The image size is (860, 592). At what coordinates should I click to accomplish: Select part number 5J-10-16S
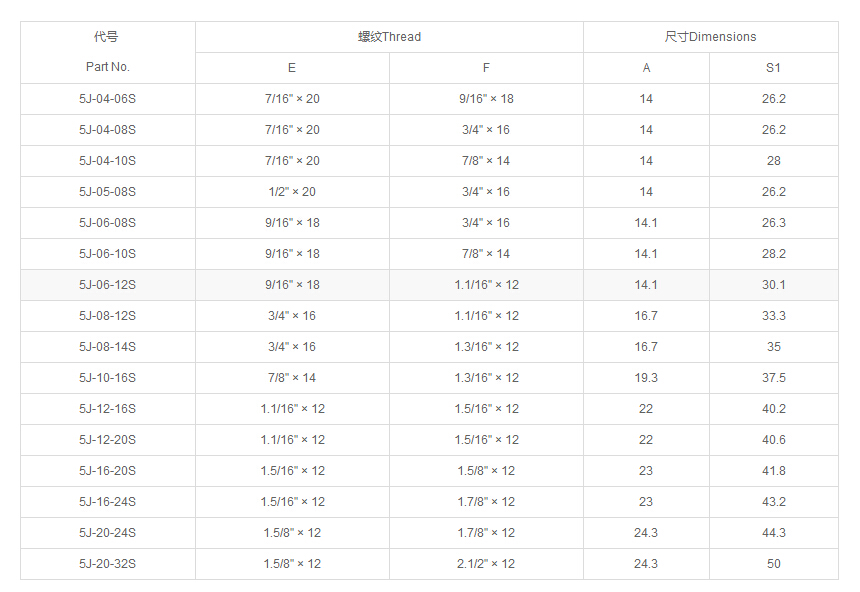tap(107, 378)
